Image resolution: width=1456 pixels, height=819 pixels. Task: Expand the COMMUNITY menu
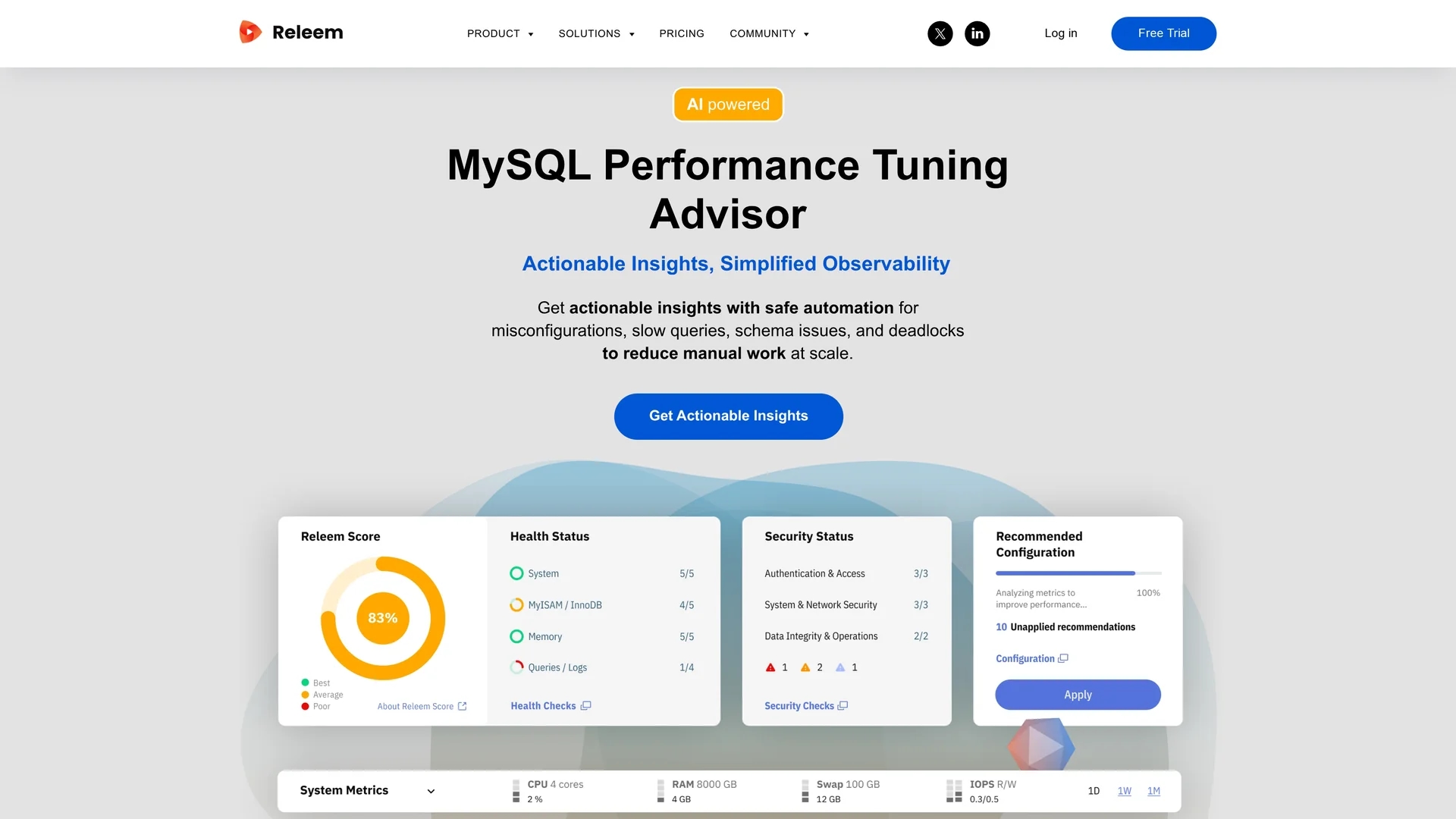point(770,33)
